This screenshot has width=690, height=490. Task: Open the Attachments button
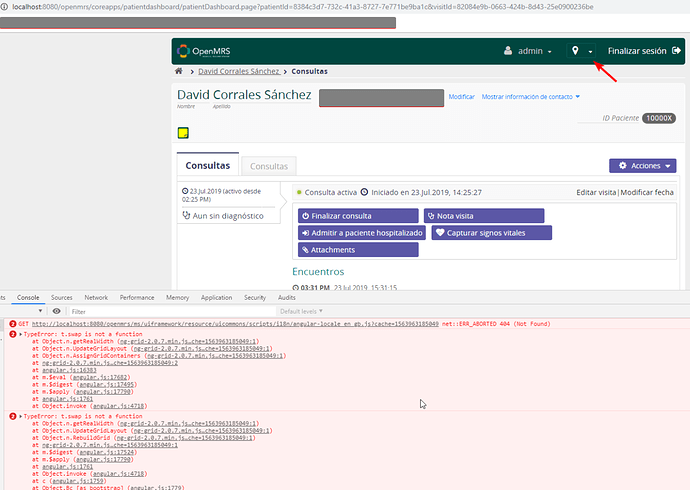tap(358, 250)
